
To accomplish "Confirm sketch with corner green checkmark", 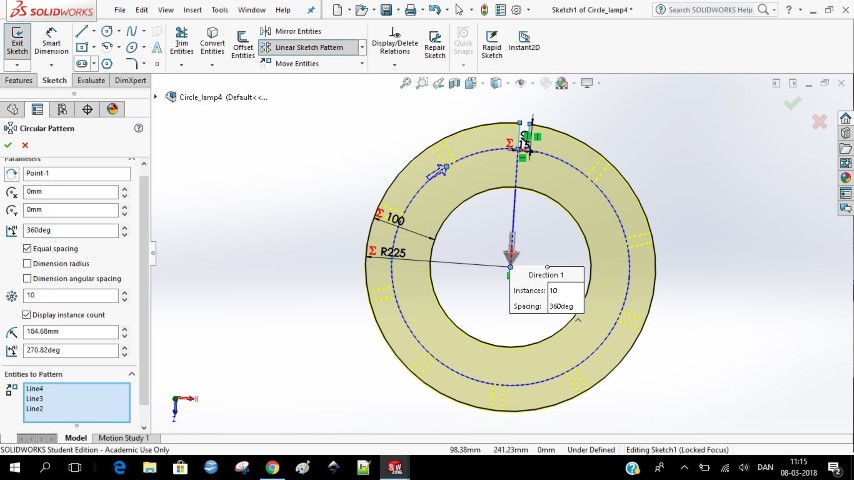I will (x=792, y=102).
